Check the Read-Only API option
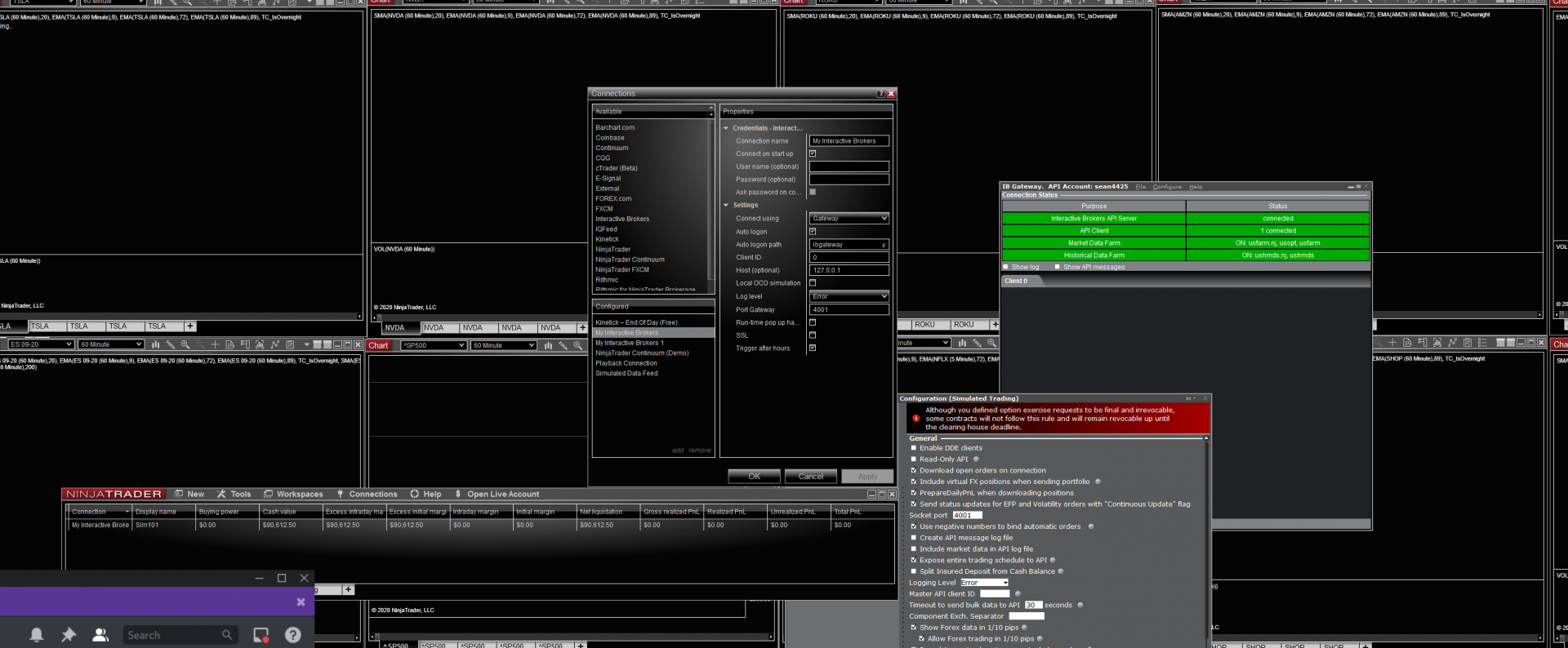Image resolution: width=1568 pixels, height=648 pixels. [x=914, y=459]
